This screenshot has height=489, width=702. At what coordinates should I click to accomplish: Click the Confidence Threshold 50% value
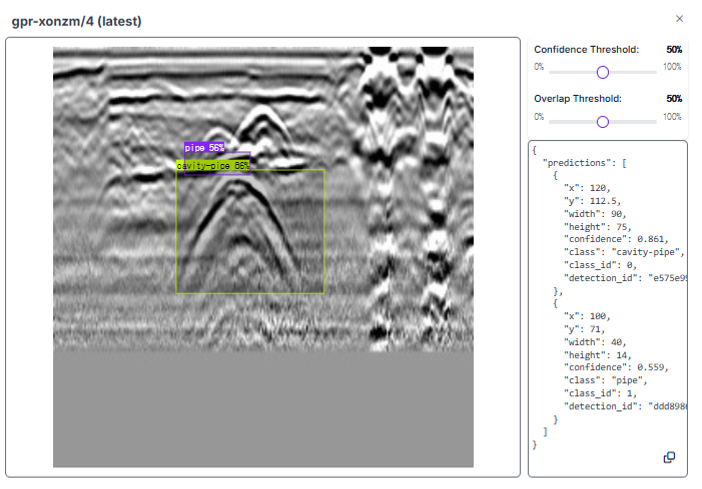(x=674, y=49)
